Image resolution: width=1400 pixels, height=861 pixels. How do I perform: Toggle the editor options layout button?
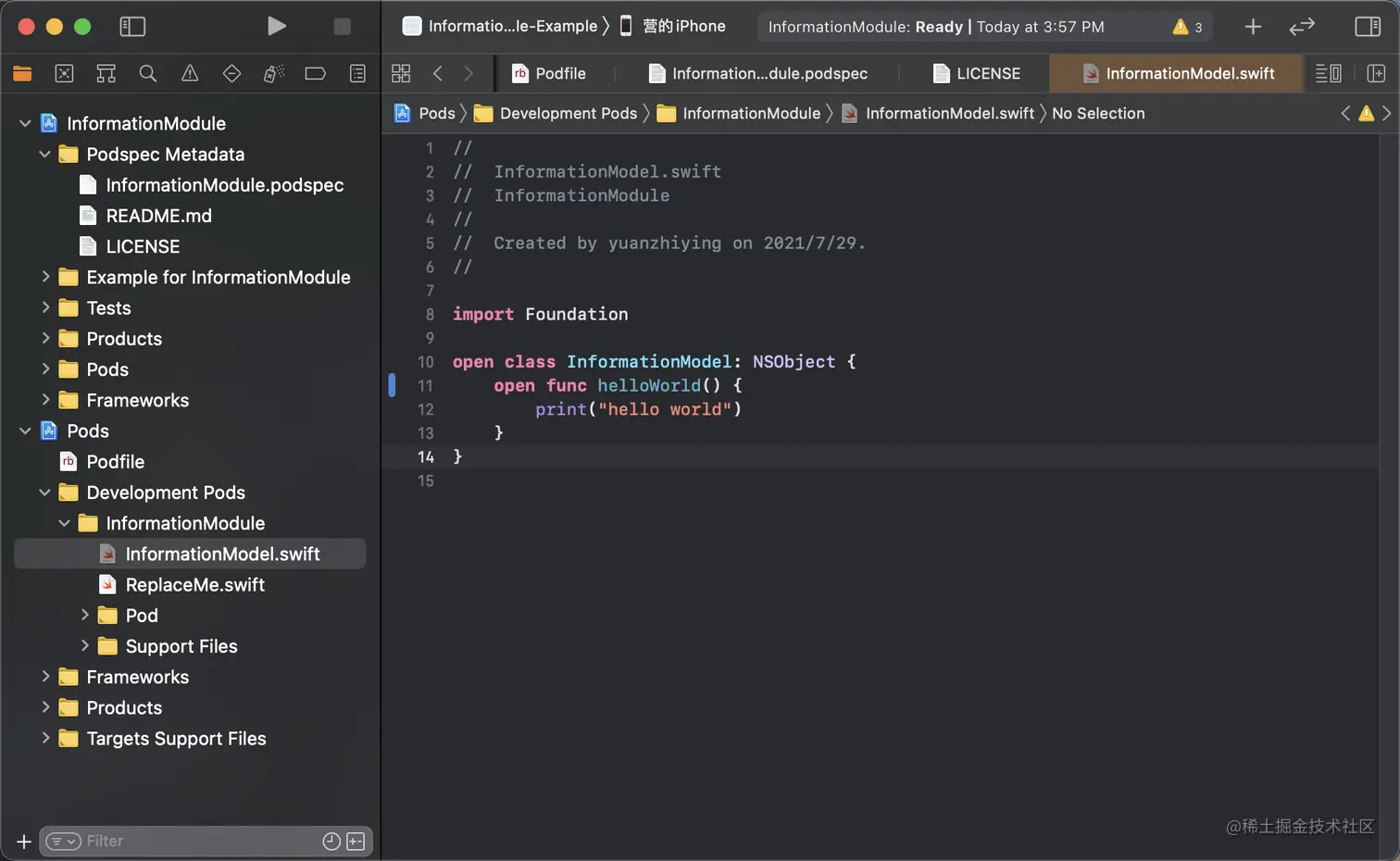1329,73
